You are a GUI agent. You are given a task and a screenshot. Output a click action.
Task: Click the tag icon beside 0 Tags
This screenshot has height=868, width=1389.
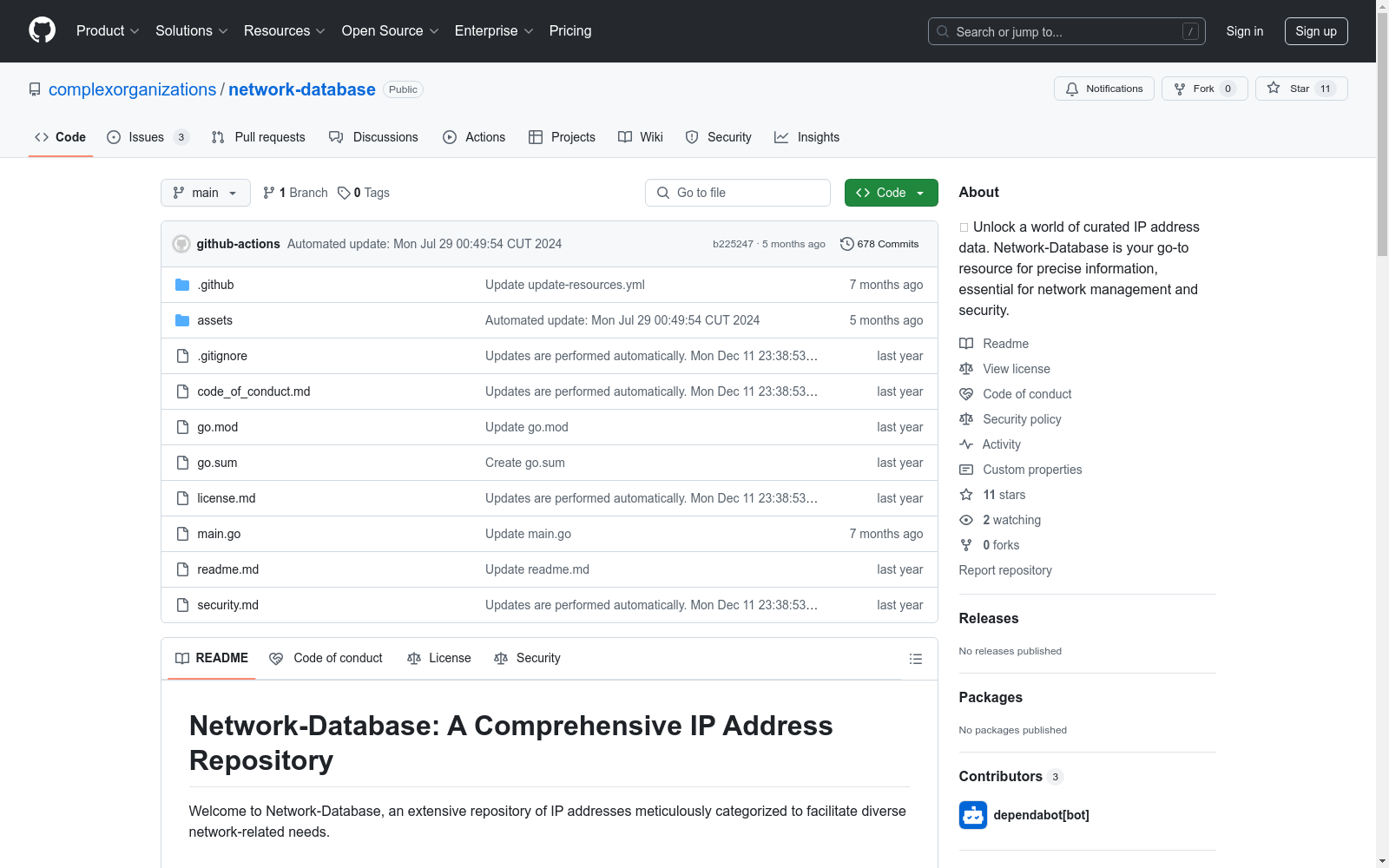click(x=344, y=193)
